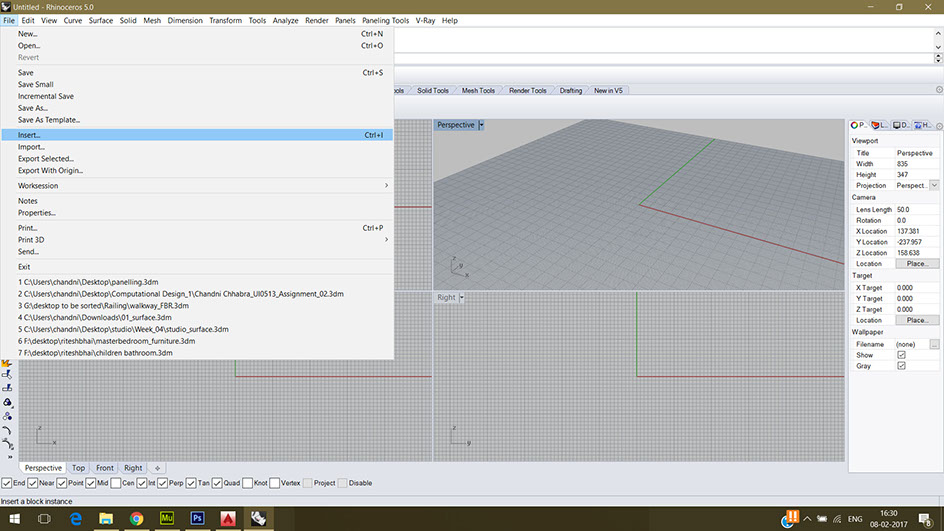Add a new viewport tab with plus icon

[x=157, y=468]
